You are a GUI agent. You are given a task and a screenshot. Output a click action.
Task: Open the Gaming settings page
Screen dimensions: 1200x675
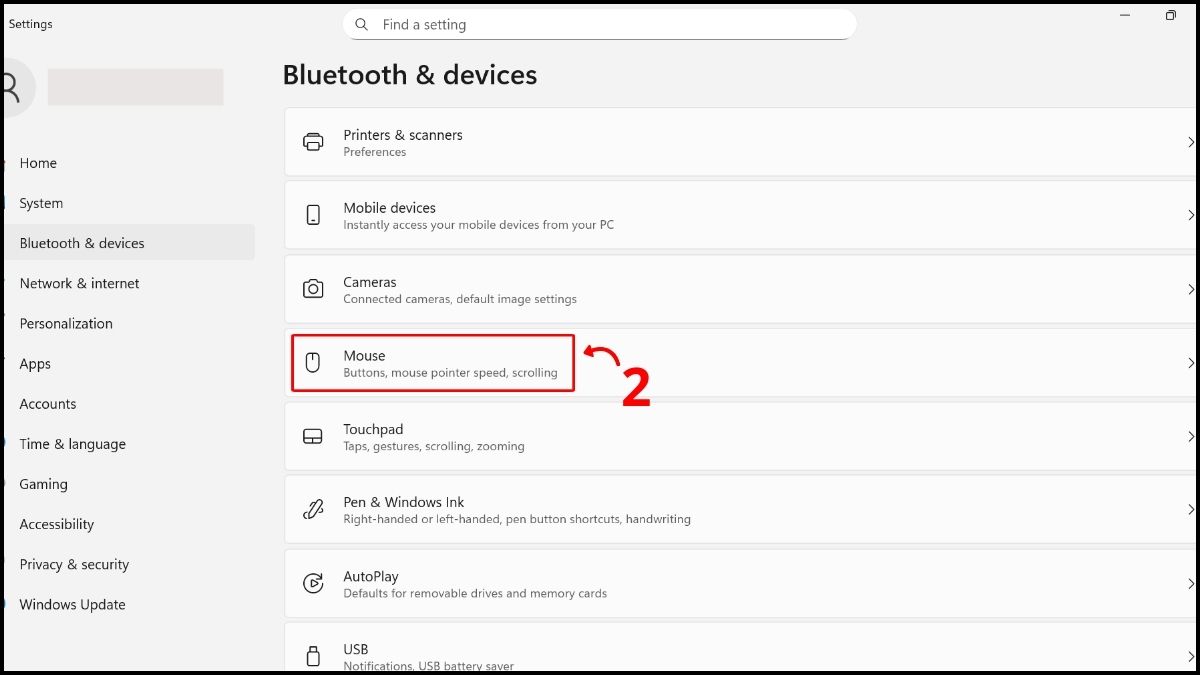43,484
